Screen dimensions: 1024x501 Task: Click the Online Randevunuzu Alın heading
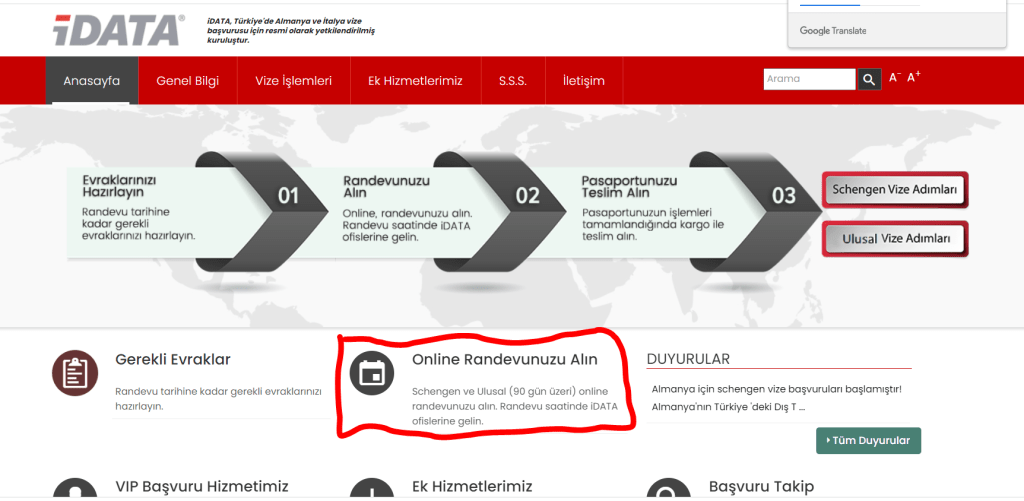pos(505,359)
